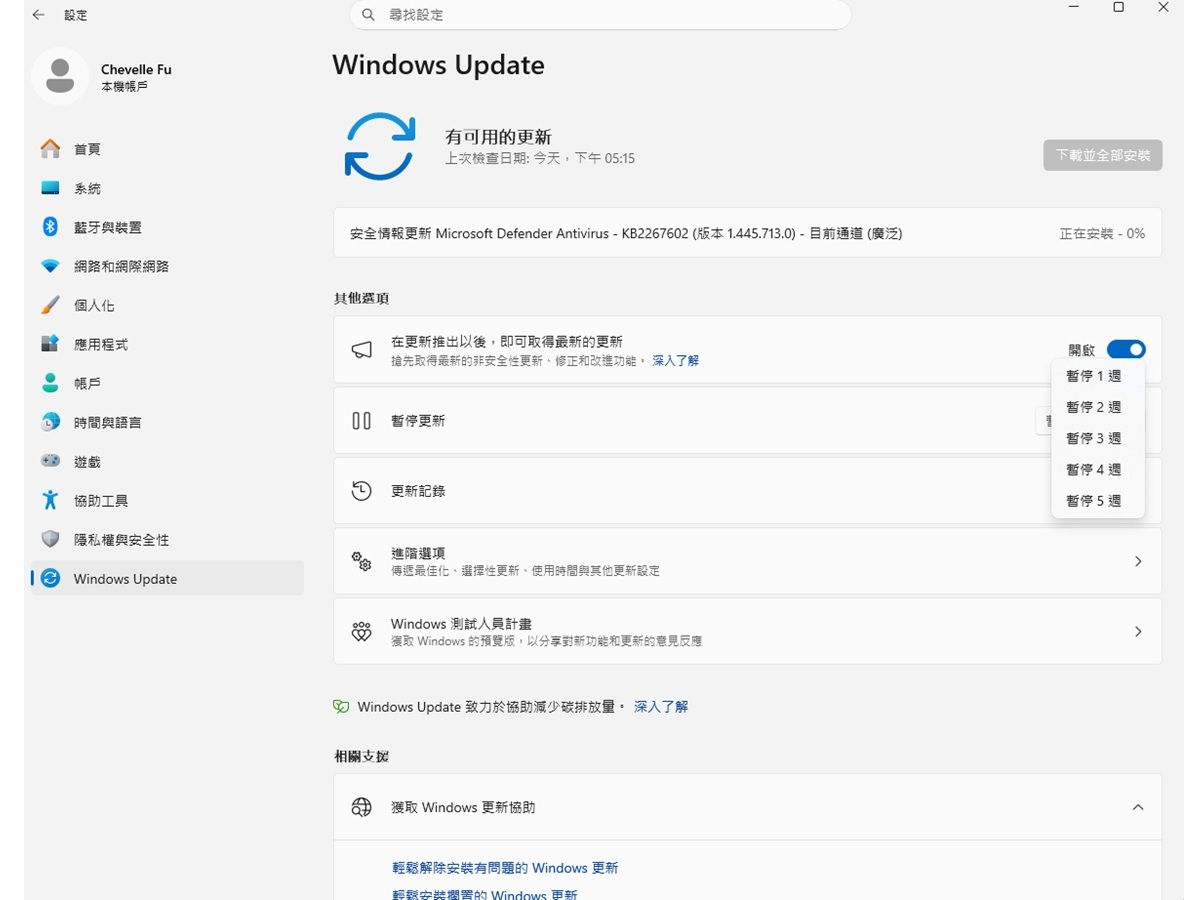Click the Defender Antivirus KB2267602 update entry
Viewport: 1200px width, 900px height.
747,233
